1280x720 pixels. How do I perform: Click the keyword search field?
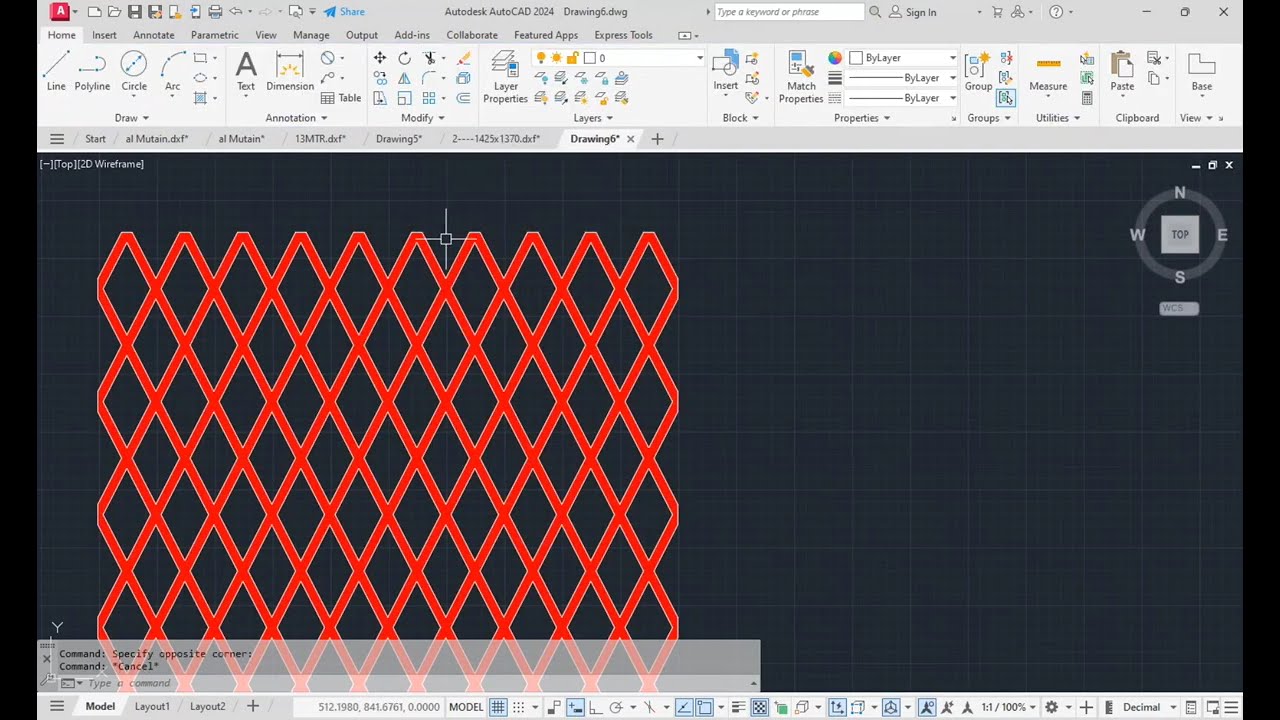coord(788,12)
